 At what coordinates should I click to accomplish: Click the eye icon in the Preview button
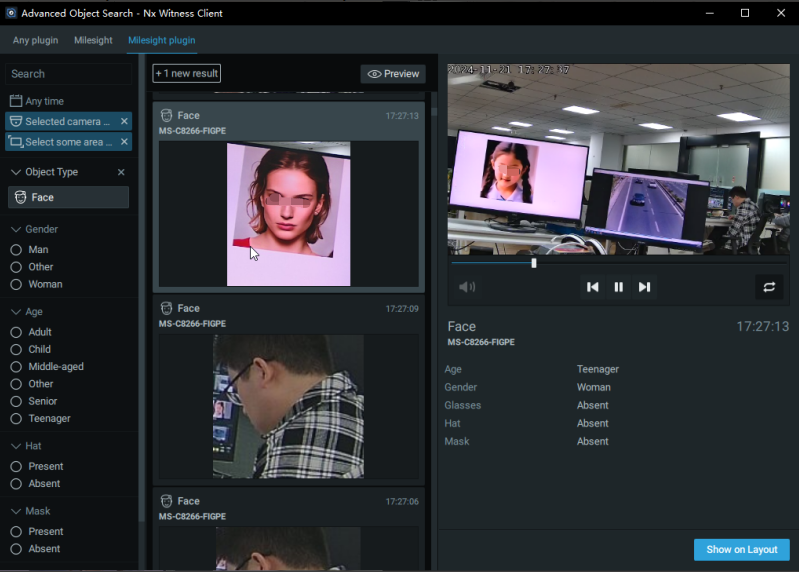click(x=375, y=74)
